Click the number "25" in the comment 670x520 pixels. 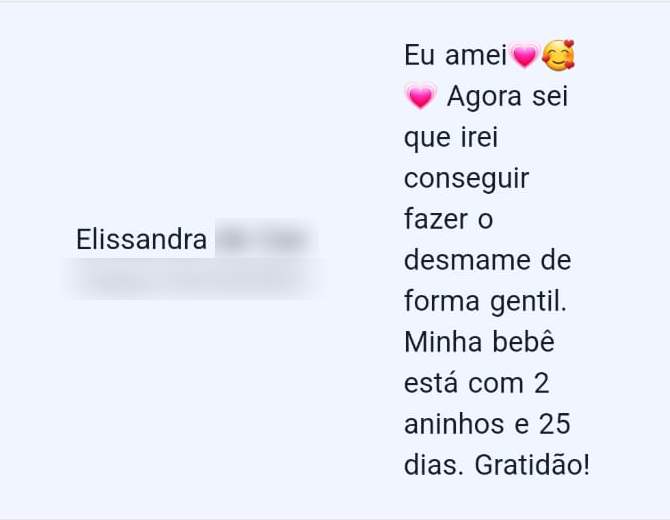pyautogui.click(x=554, y=424)
